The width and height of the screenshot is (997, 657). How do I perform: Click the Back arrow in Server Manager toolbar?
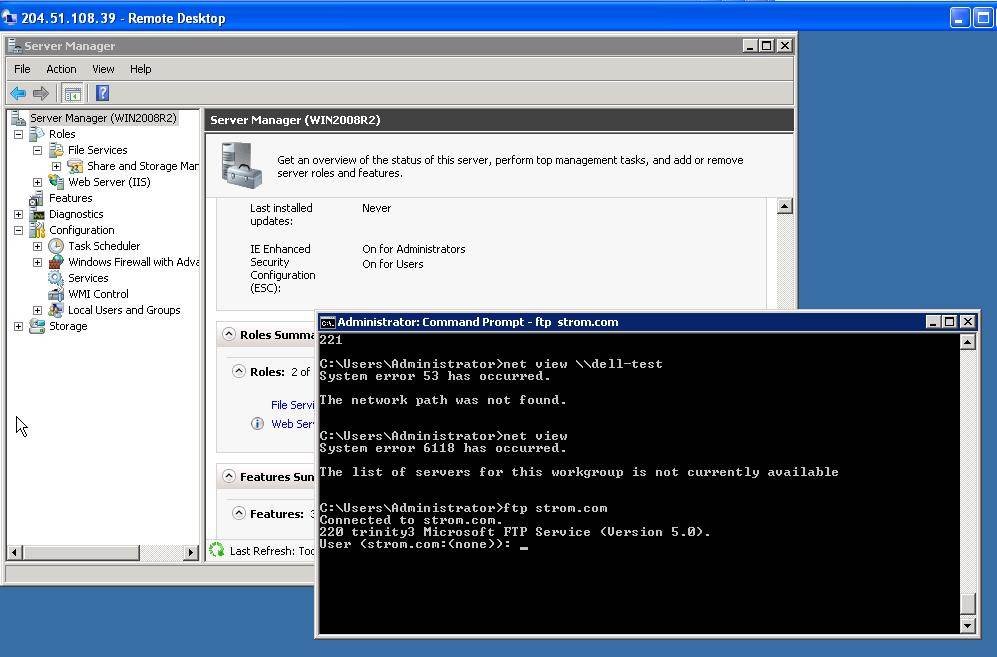tap(18, 93)
